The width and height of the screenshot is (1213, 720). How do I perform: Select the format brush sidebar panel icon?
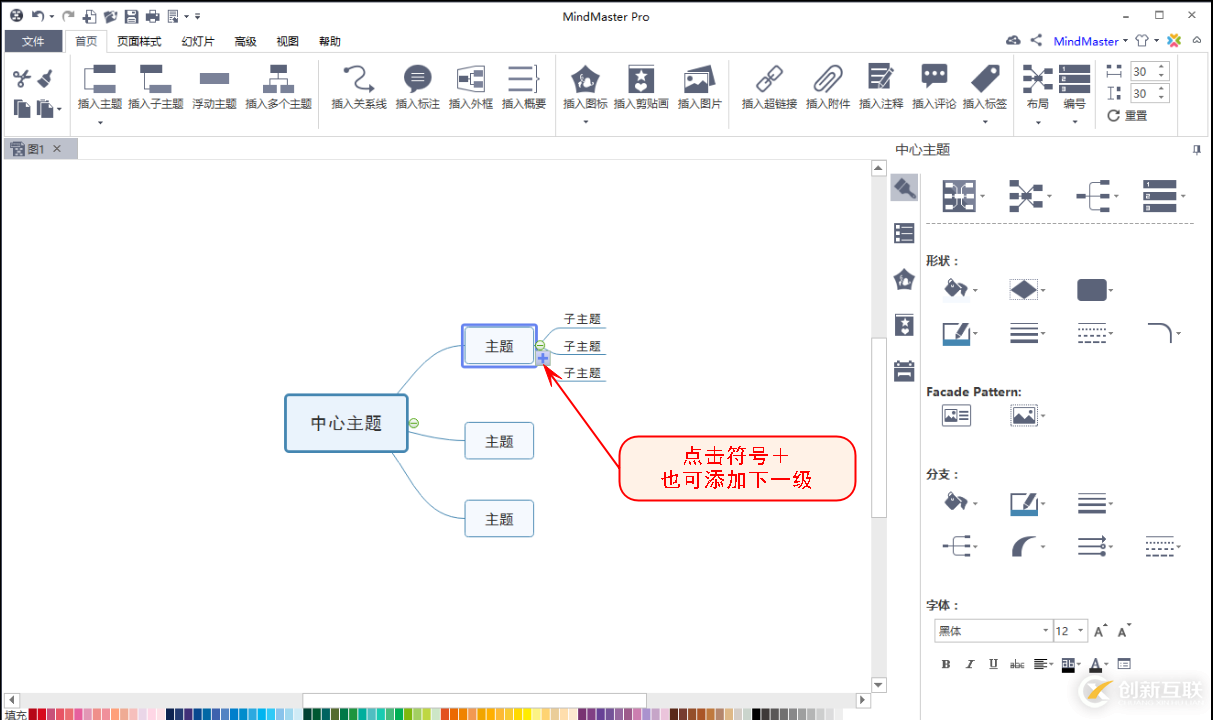pos(904,187)
